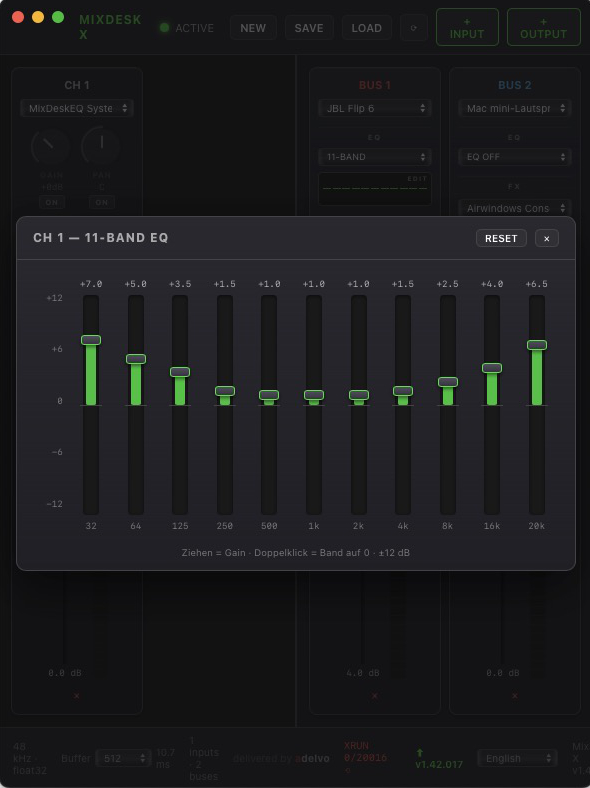Add a bus with + OUTPUT
Screen dimensions: 590x788
coord(543,28)
